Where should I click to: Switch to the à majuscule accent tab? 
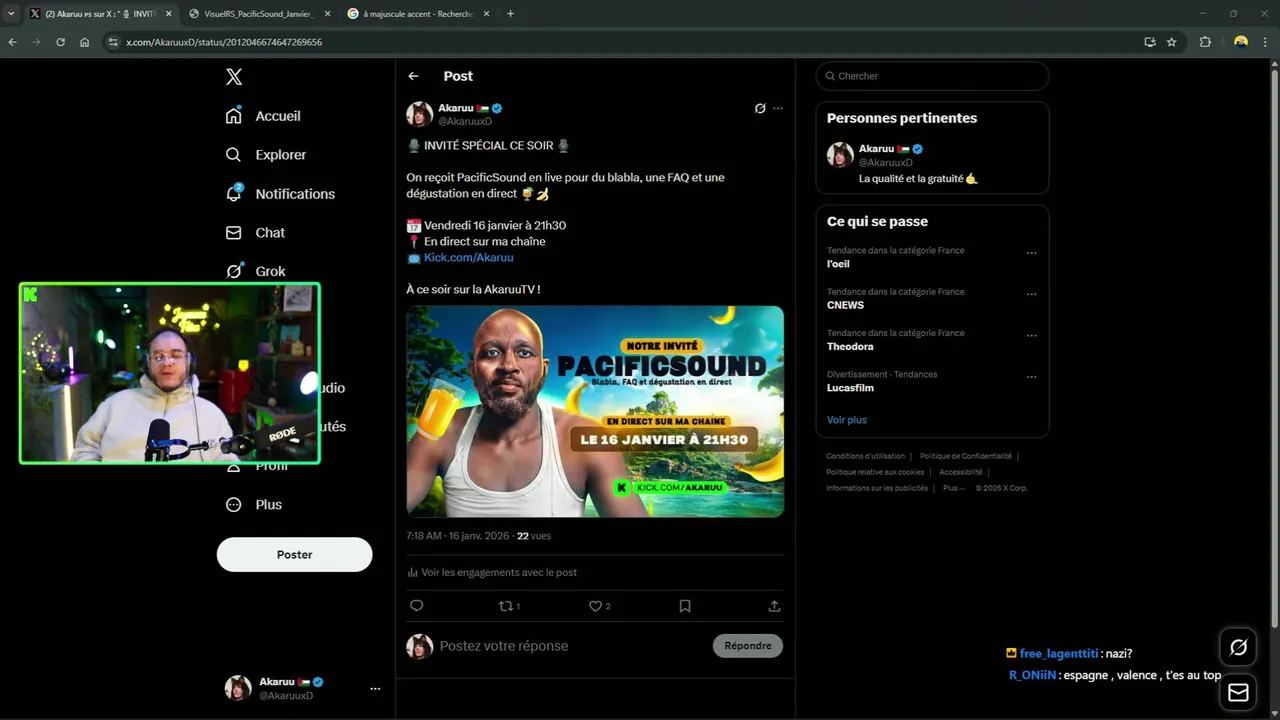tap(418, 14)
